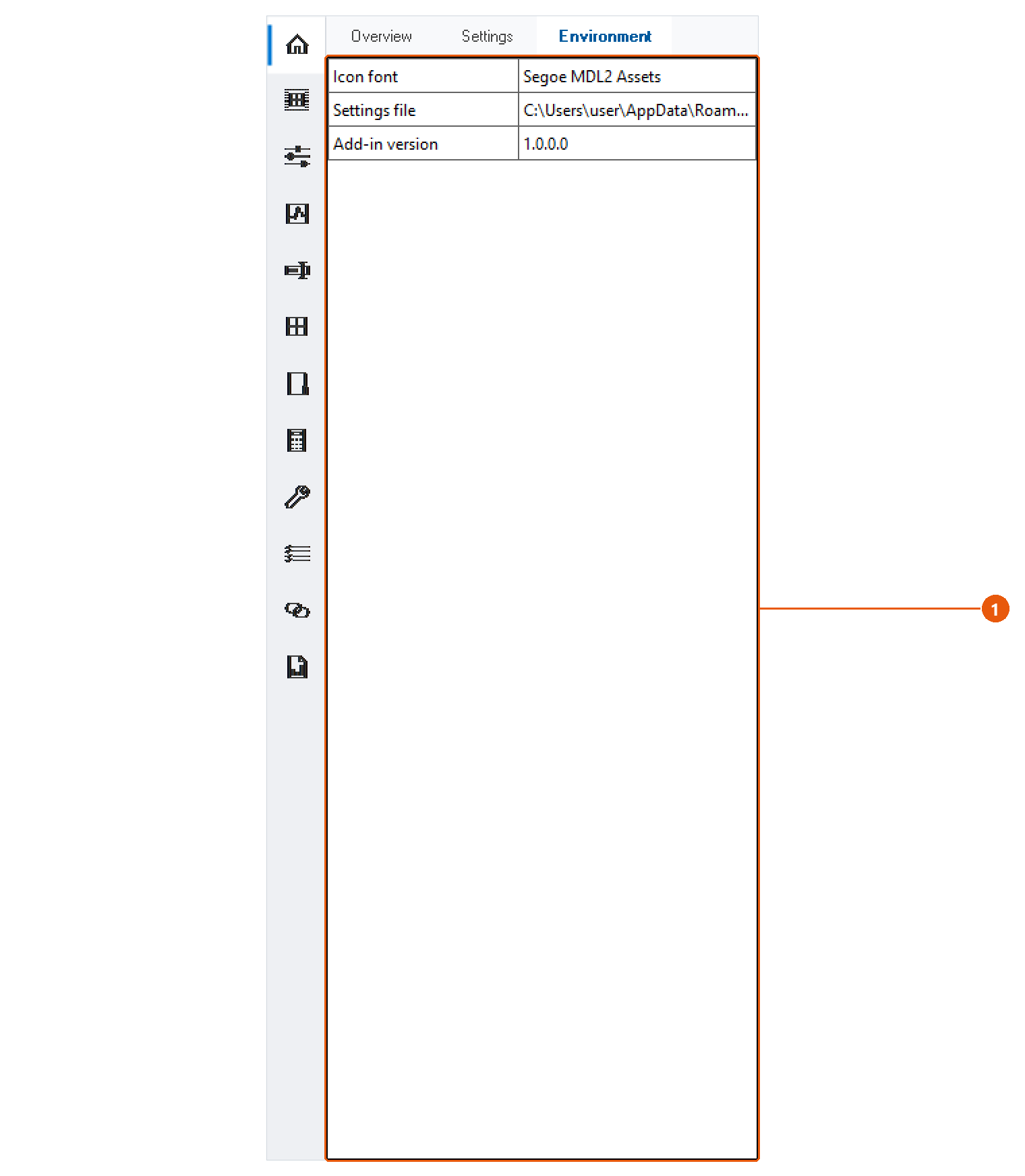The height and width of the screenshot is (1176, 1025).
Task: Click the "Icon font" label cell
Action: tap(423, 76)
